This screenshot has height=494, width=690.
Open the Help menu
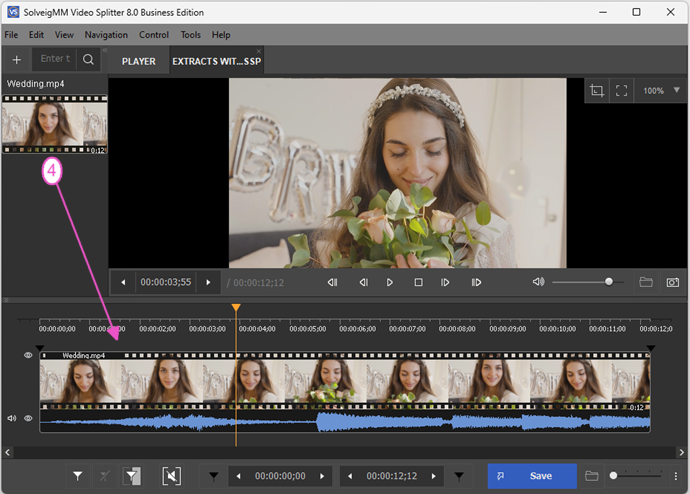coord(221,34)
